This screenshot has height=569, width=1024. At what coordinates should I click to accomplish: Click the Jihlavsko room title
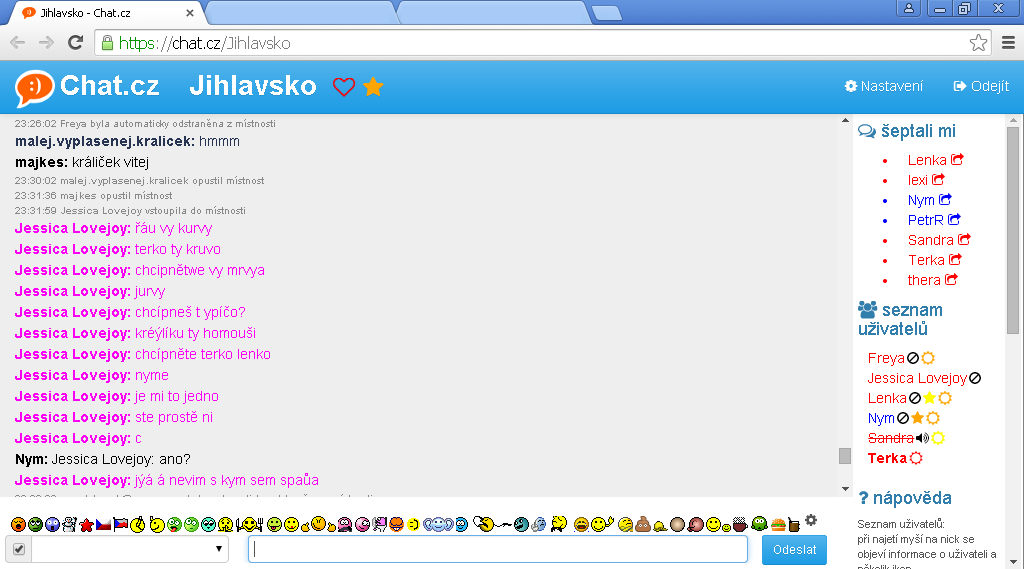click(x=253, y=86)
